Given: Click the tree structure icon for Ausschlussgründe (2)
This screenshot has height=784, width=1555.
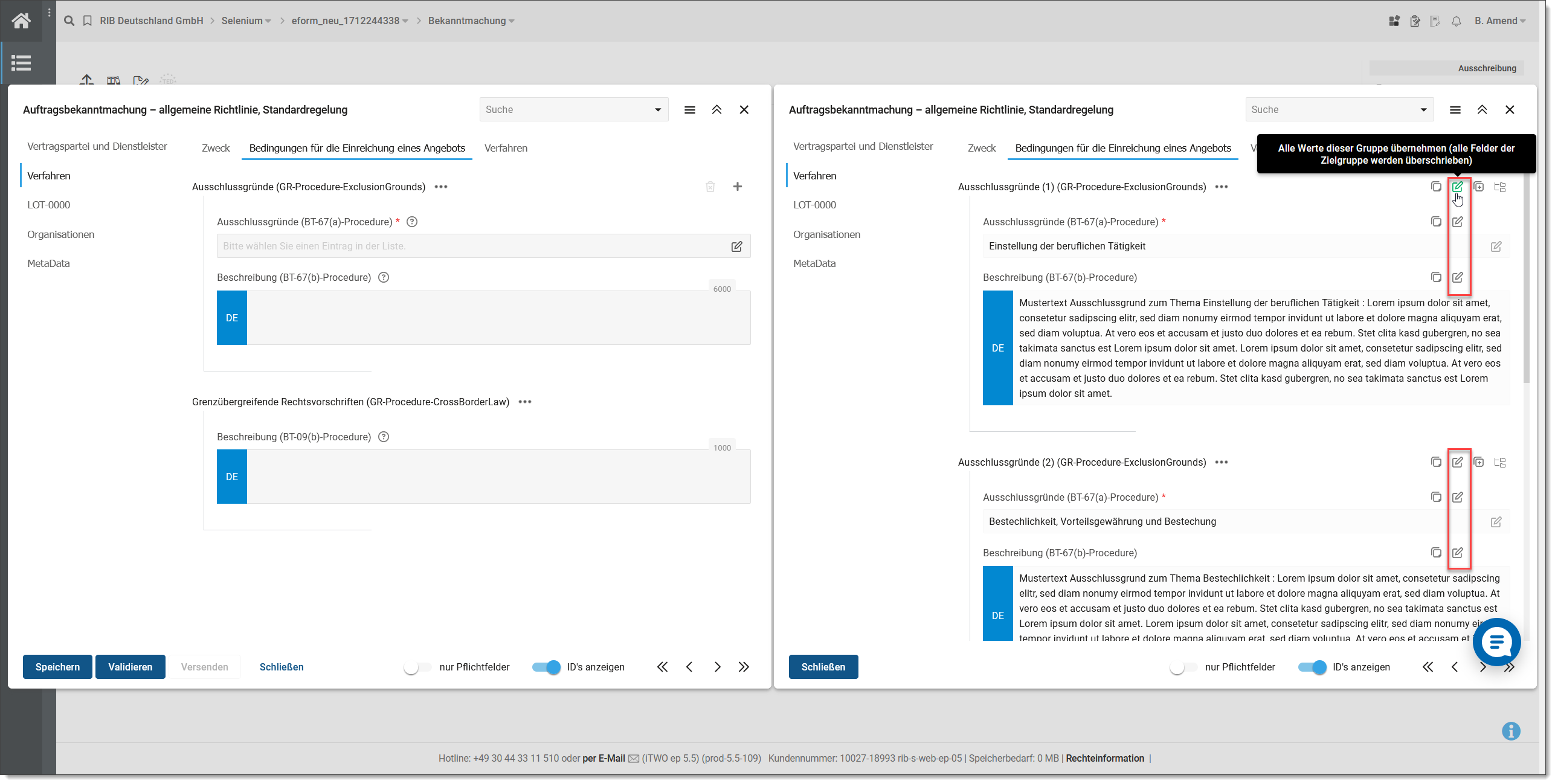Looking at the screenshot, I should [1499, 462].
